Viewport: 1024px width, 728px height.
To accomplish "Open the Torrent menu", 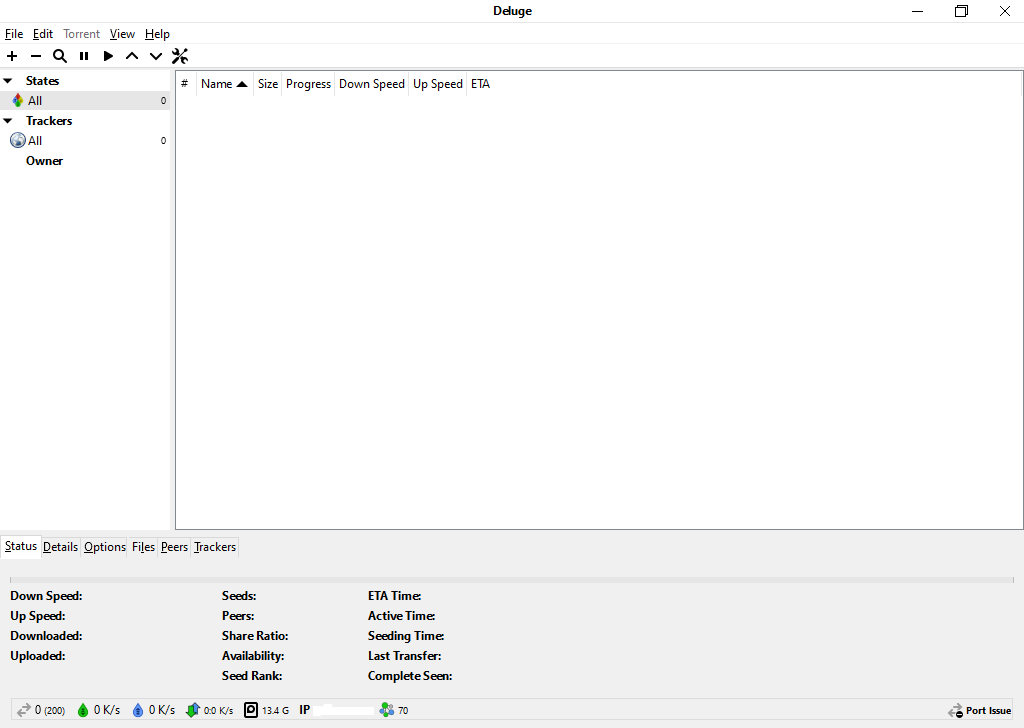I will coord(82,34).
